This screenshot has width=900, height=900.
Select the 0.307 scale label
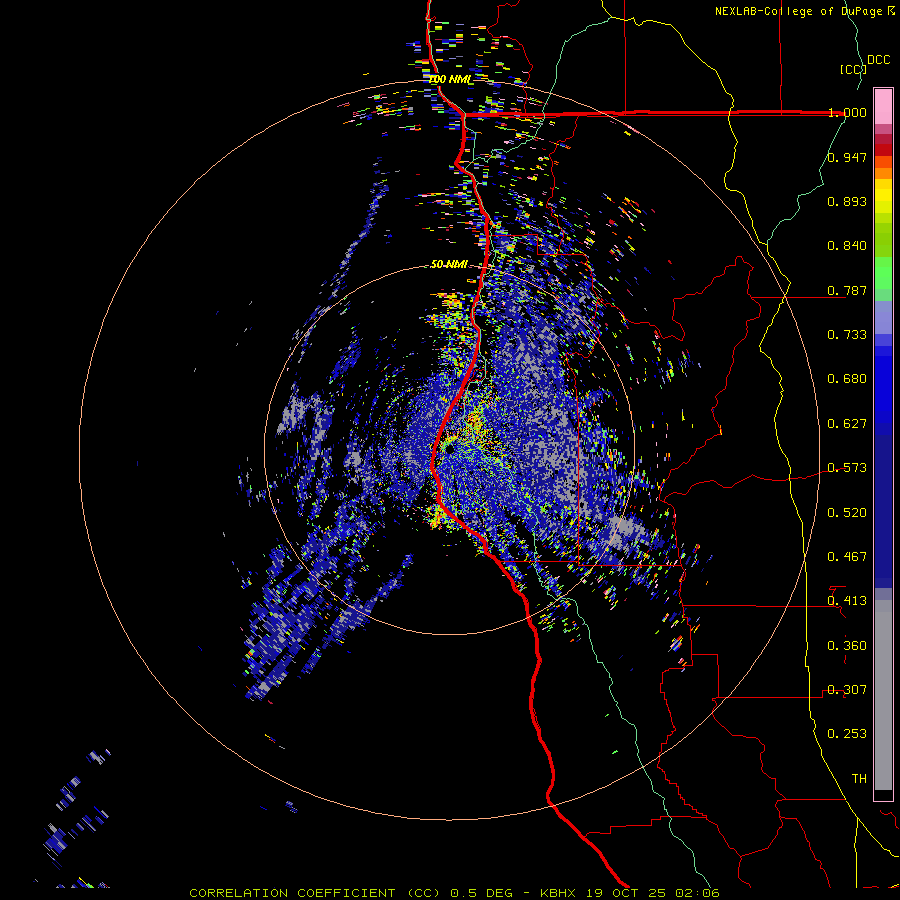(x=847, y=690)
